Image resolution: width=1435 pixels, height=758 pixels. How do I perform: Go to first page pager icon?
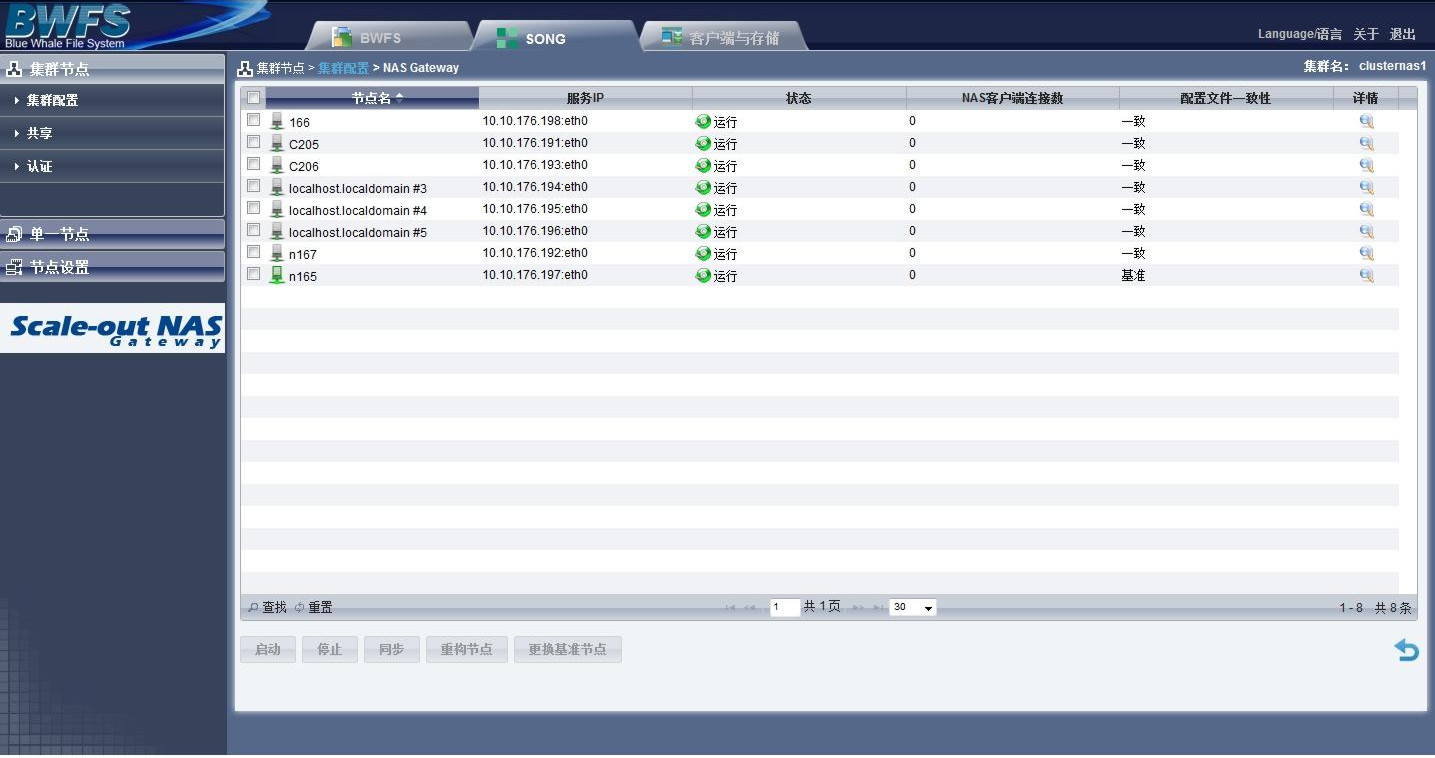click(x=730, y=608)
